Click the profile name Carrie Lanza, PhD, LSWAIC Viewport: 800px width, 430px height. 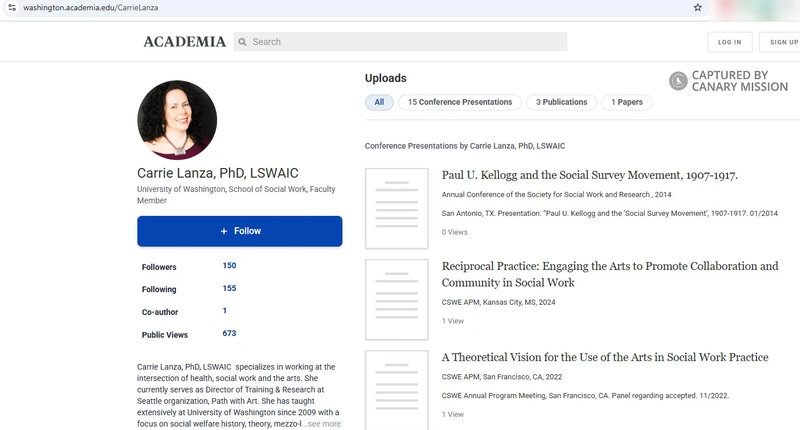pyautogui.click(x=218, y=173)
